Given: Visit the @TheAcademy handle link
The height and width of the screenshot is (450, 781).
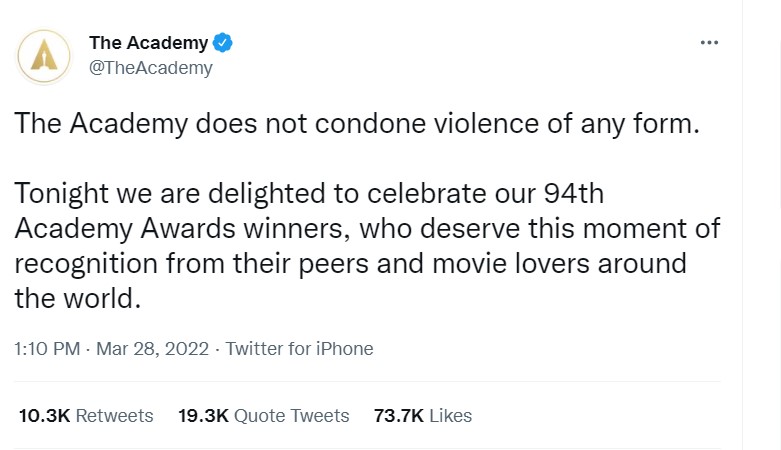Looking at the screenshot, I should coord(150,68).
